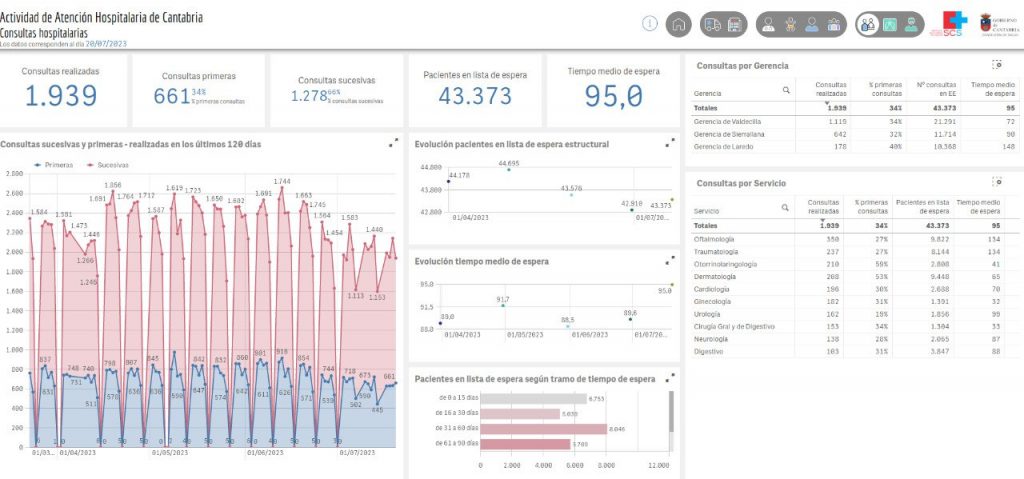Click the information icon in the header
This screenshot has height=479, width=1024.
pyautogui.click(x=650, y=24)
